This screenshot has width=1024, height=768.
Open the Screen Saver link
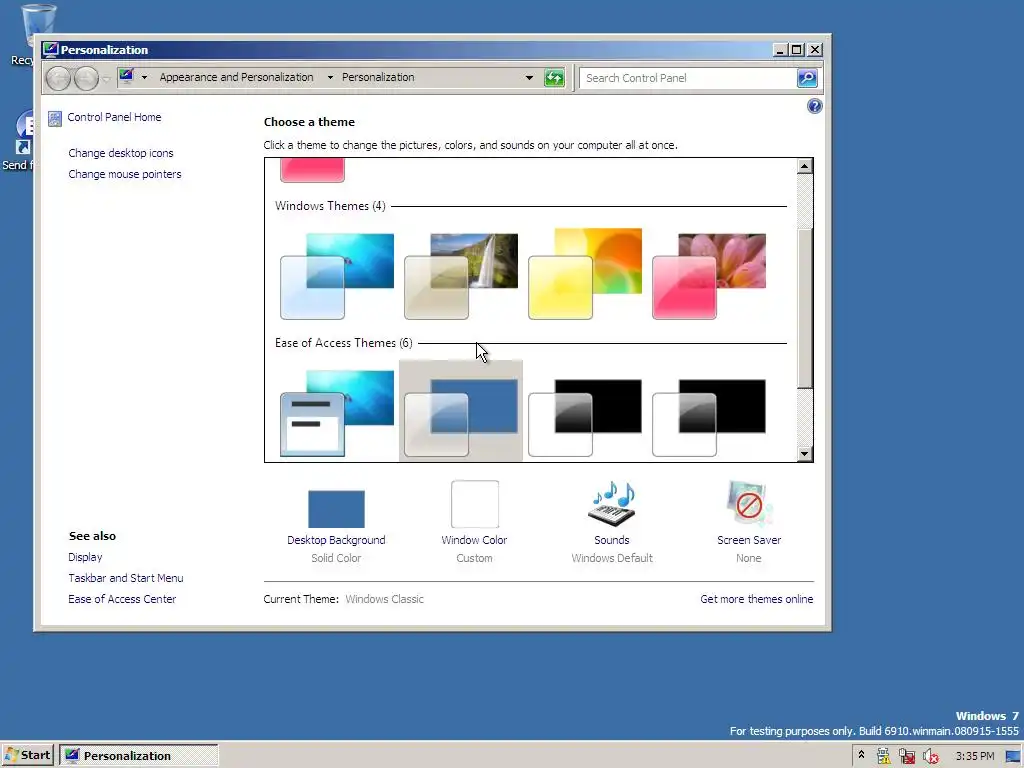click(x=749, y=540)
